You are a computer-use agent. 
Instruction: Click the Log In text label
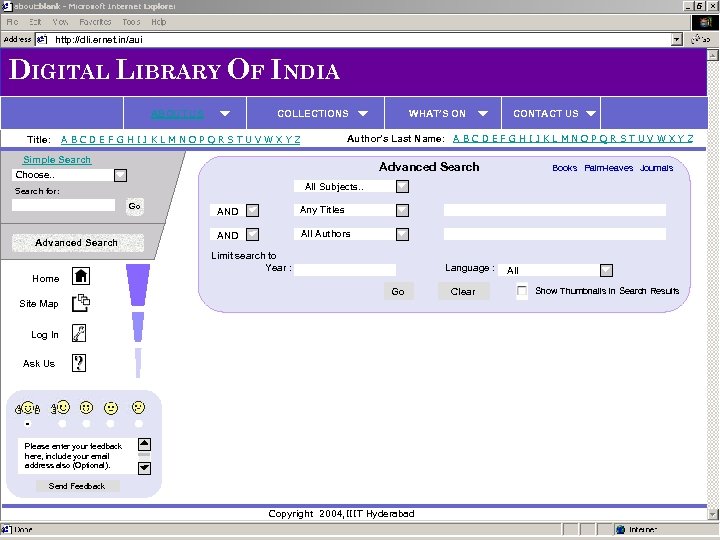(45, 335)
